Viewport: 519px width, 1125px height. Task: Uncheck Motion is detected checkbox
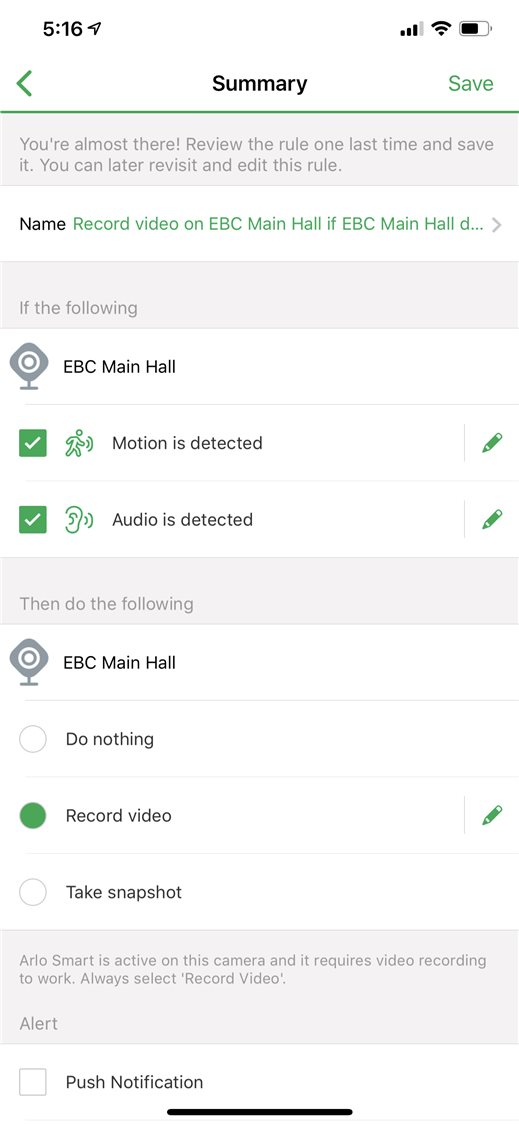(32, 443)
